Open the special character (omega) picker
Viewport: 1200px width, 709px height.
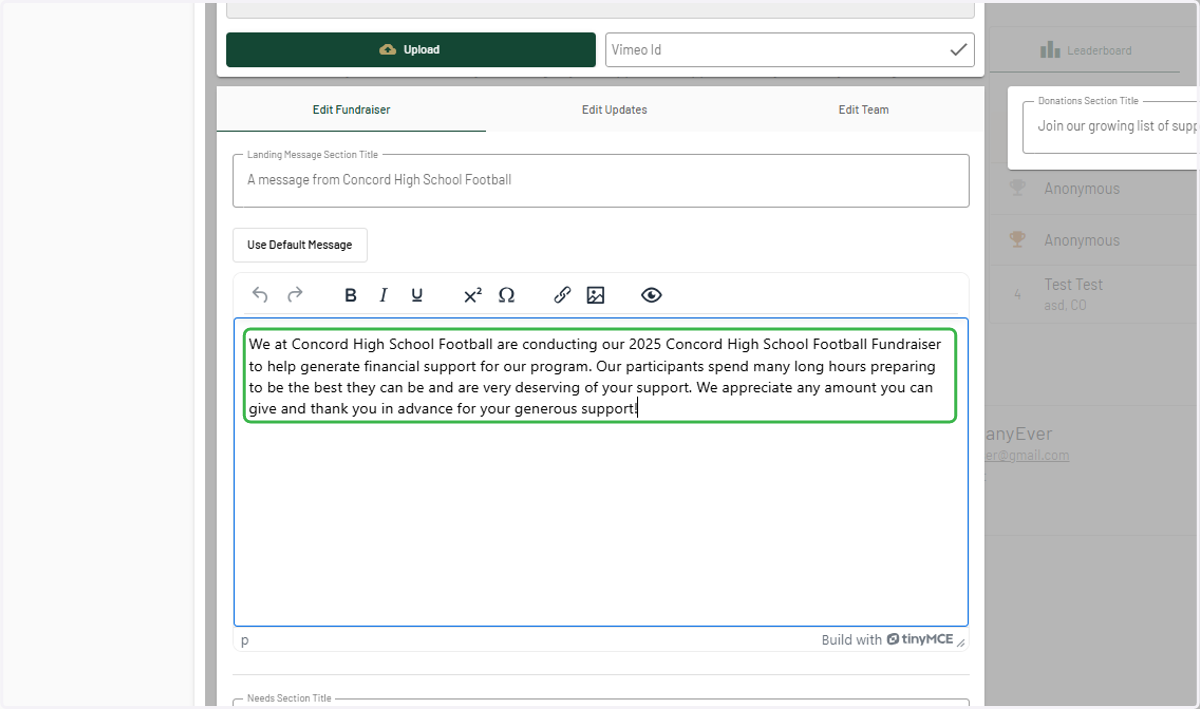pyautogui.click(x=506, y=295)
